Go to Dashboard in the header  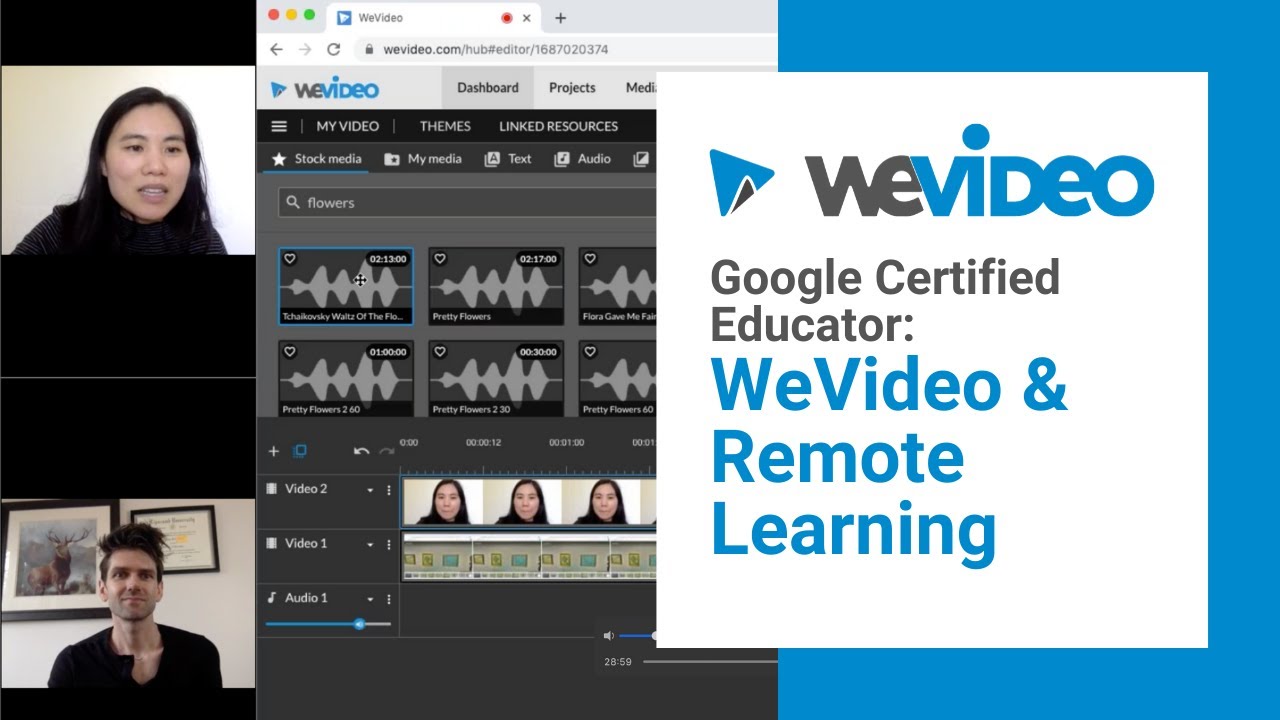pos(488,88)
